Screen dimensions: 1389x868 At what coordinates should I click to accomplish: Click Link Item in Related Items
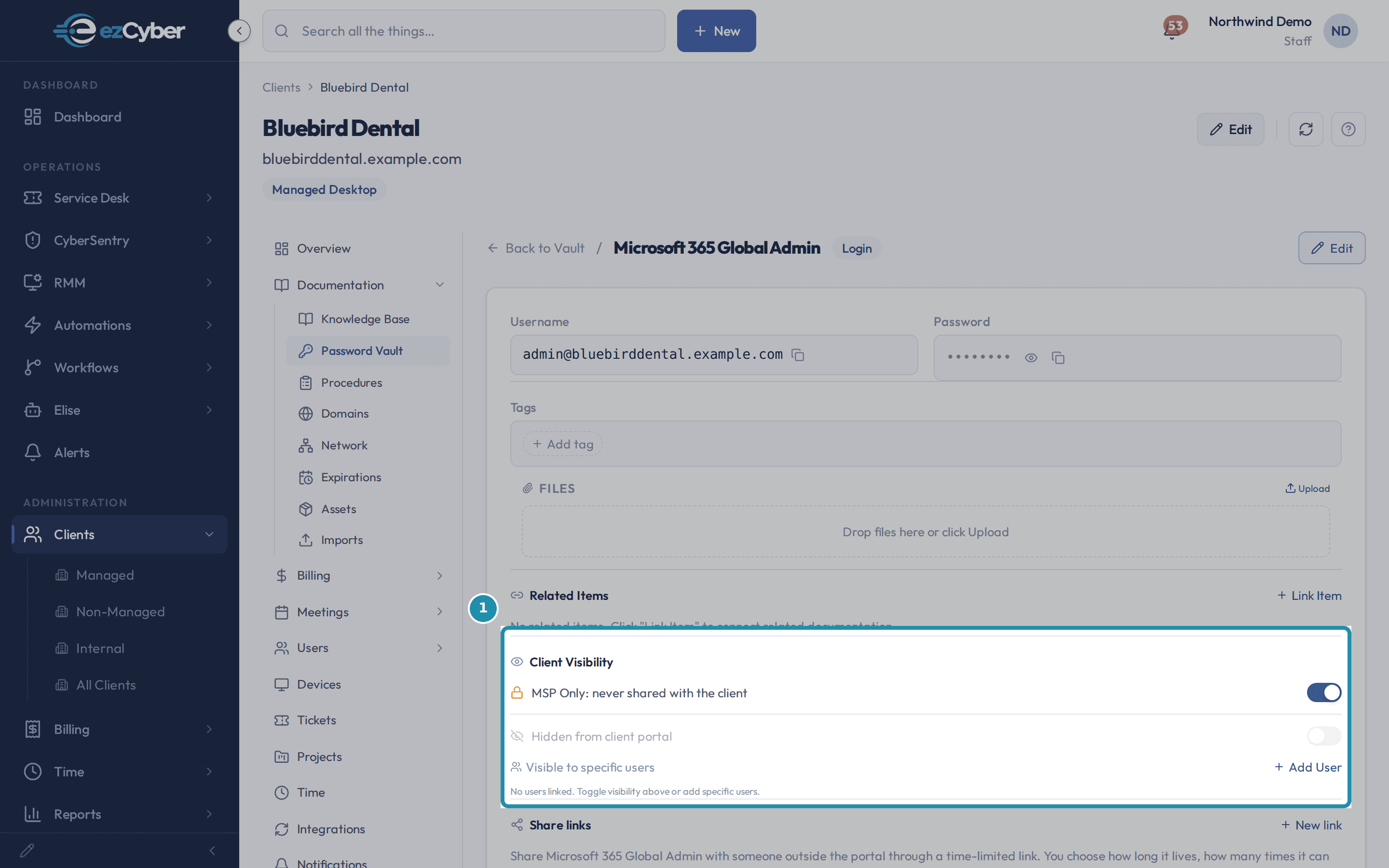coord(1309,596)
